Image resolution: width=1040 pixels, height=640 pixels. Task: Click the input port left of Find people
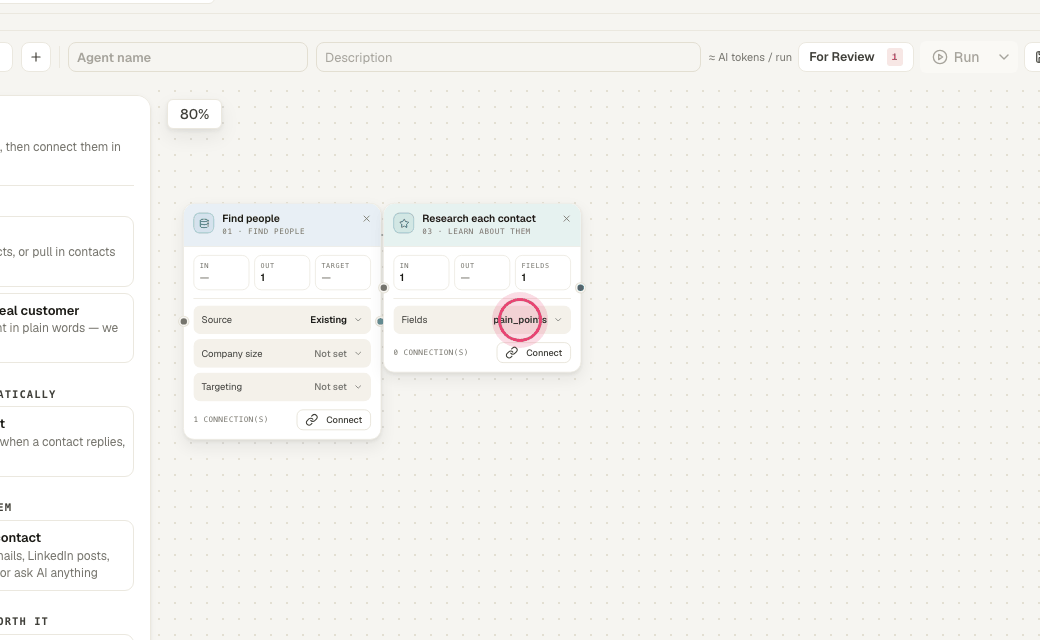[x=184, y=322]
